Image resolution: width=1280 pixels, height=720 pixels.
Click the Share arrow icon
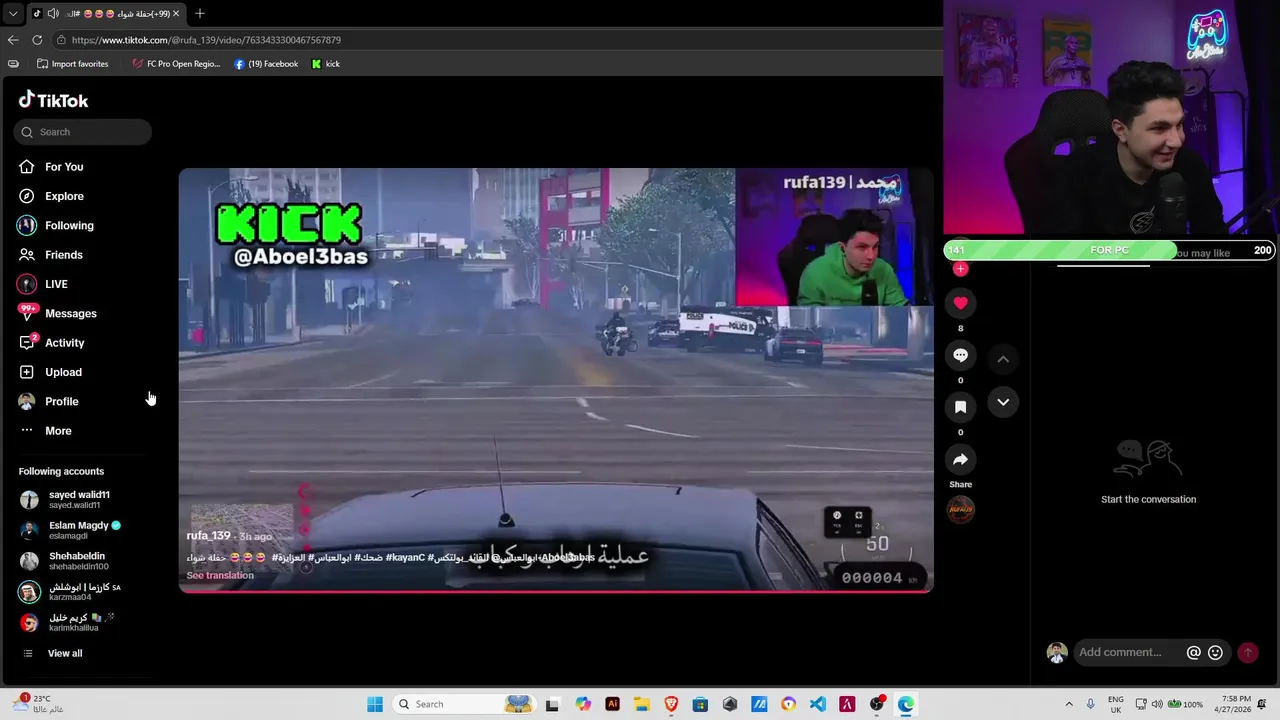960,459
